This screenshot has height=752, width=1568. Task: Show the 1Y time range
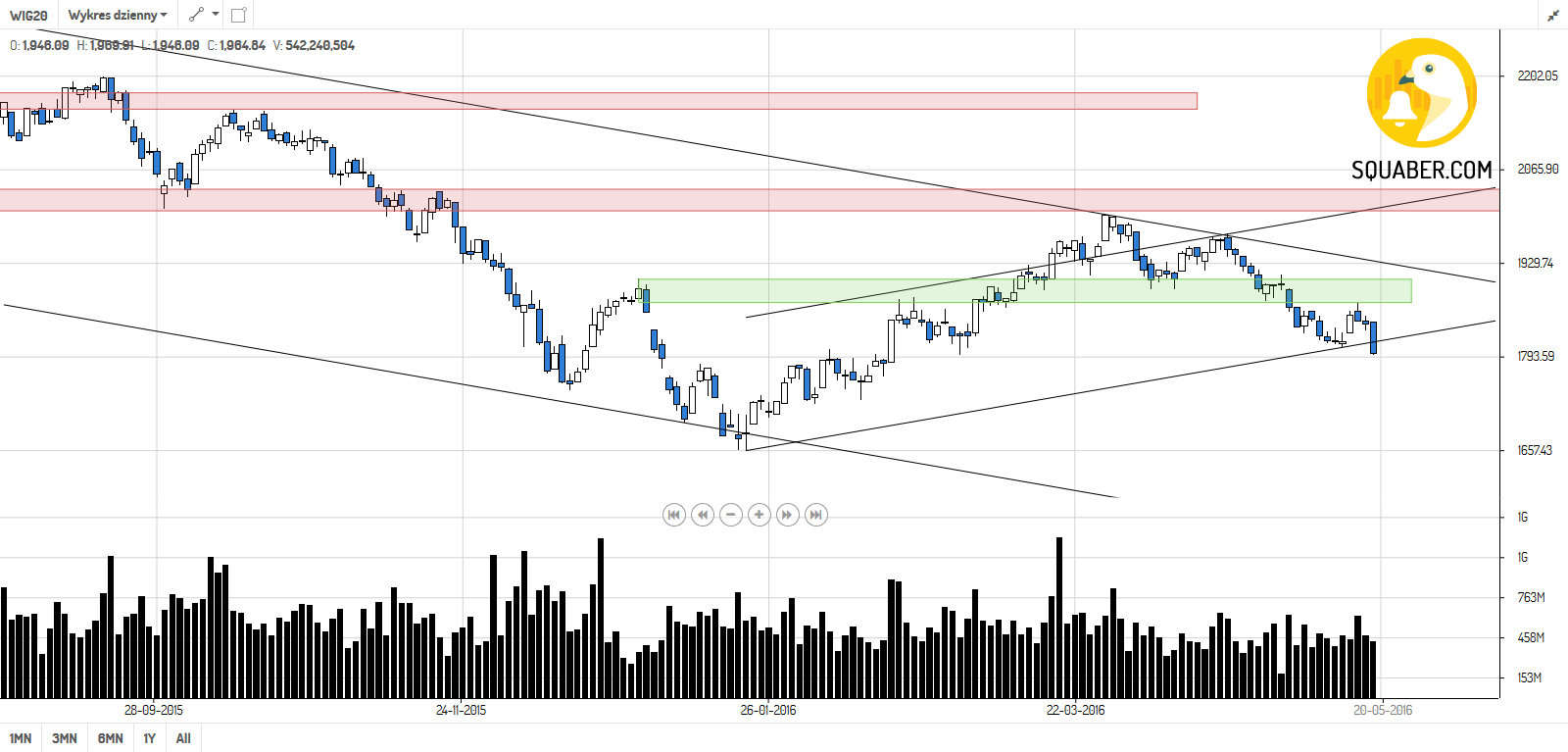150,738
